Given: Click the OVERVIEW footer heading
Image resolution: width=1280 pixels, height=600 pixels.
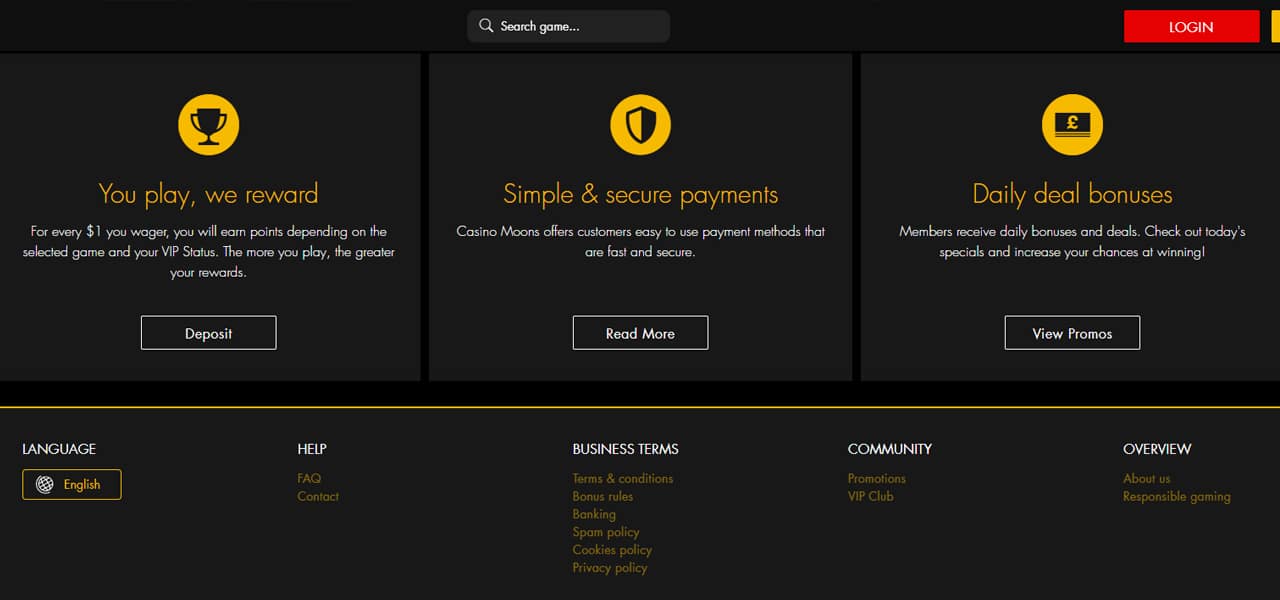Looking at the screenshot, I should click(x=1157, y=449).
